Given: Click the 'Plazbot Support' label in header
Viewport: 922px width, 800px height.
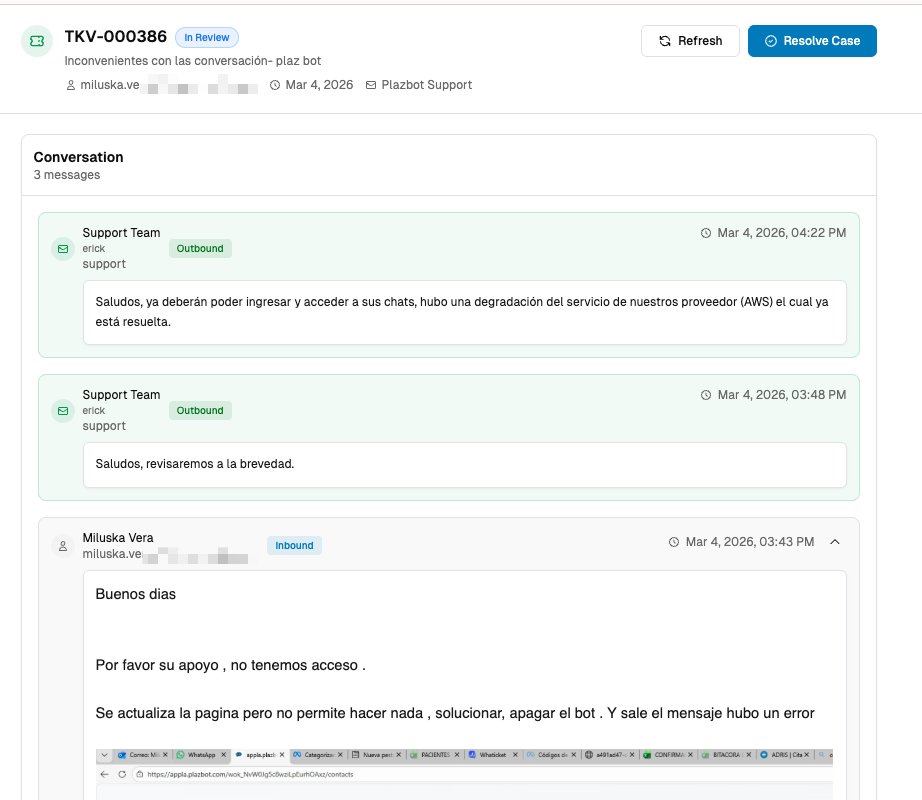Looking at the screenshot, I should (426, 85).
